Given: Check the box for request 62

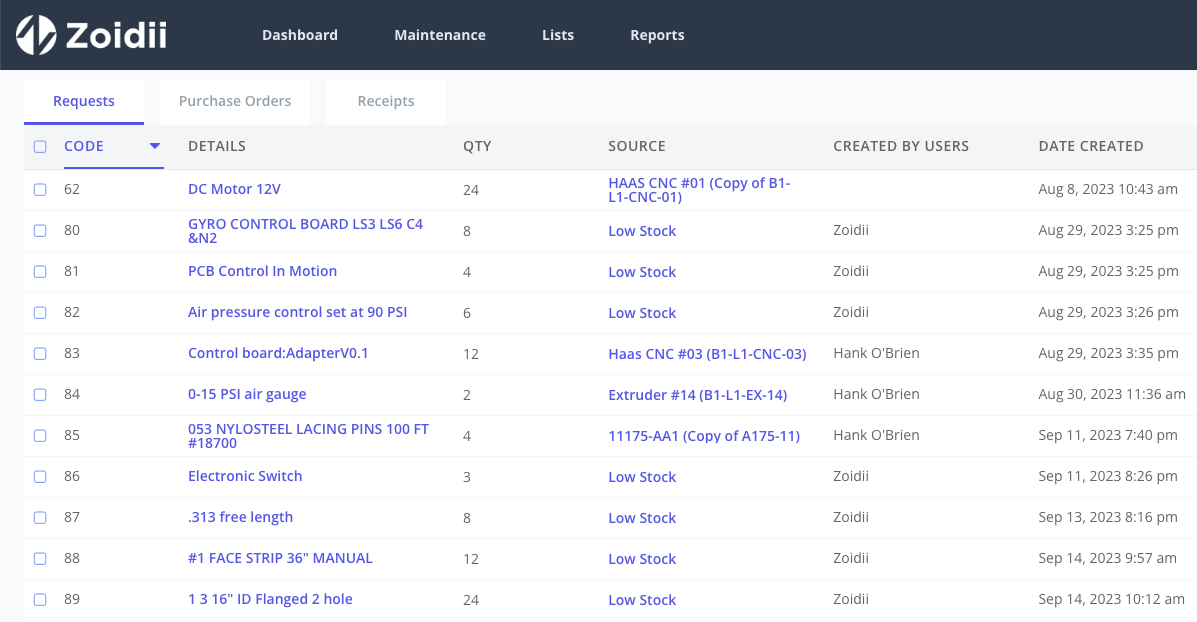Looking at the screenshot, I should click(40, 189).
